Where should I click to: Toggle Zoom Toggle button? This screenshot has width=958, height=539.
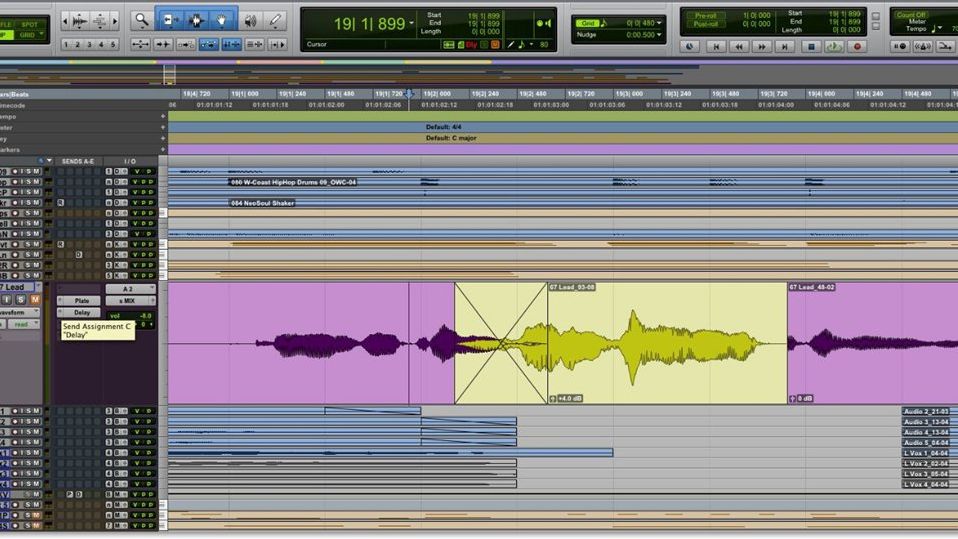(140, 44)
